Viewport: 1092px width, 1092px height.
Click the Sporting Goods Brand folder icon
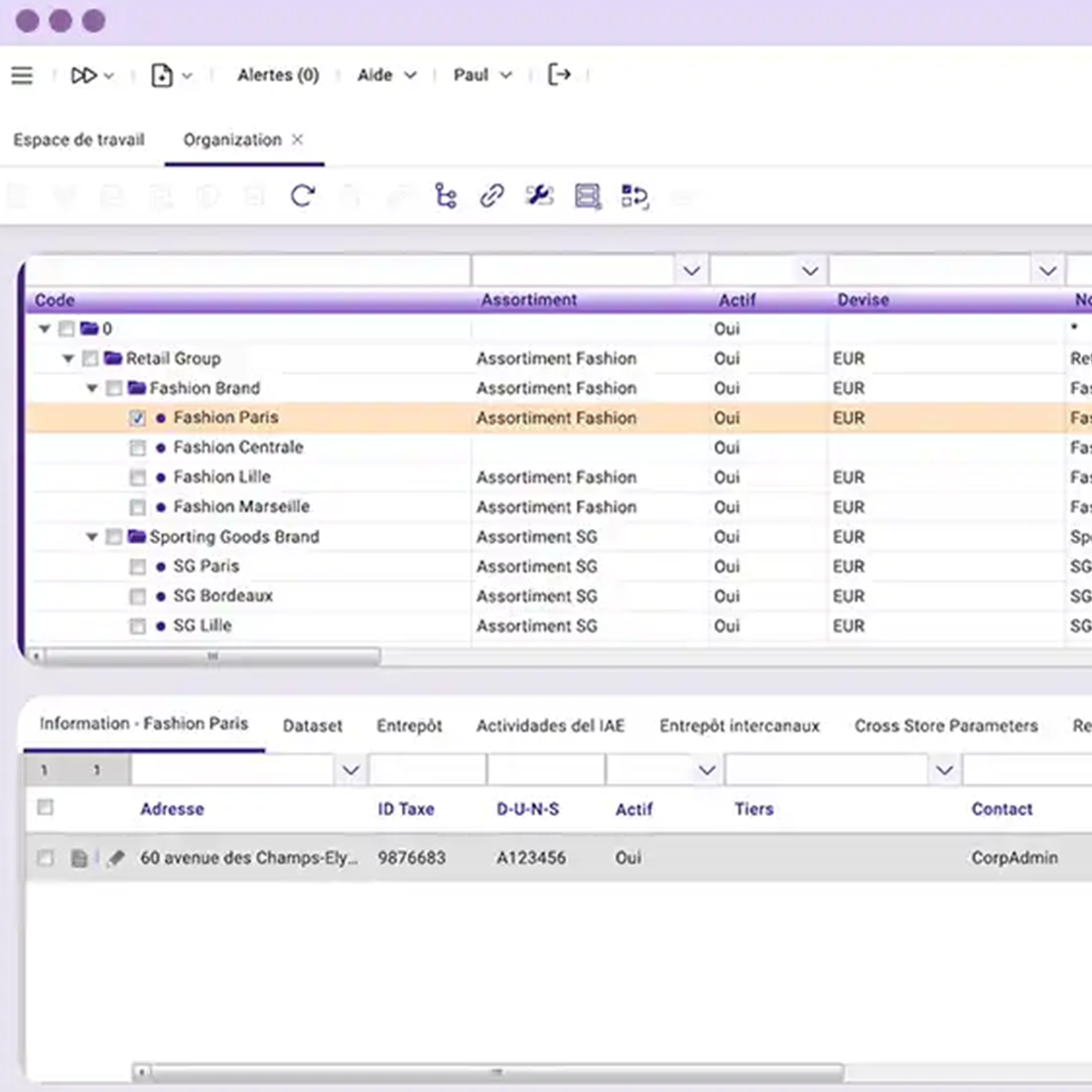[137, 536]
